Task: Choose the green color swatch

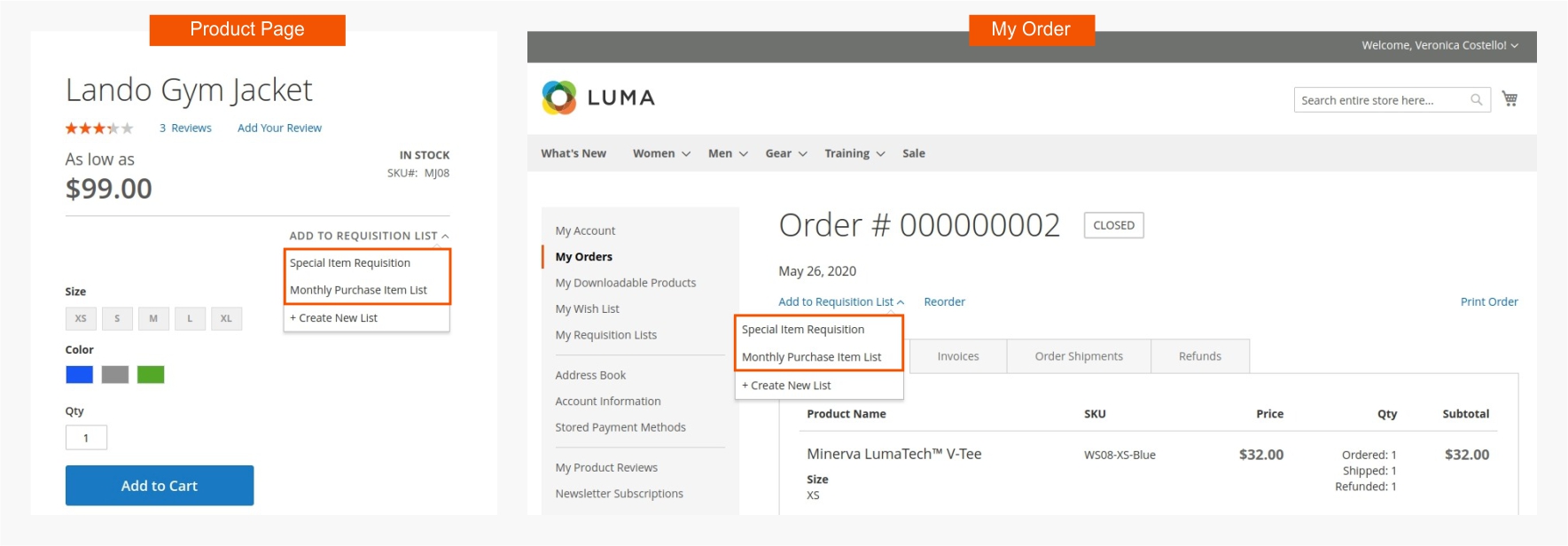Action: pyautogui.click(x=151, y=375)
